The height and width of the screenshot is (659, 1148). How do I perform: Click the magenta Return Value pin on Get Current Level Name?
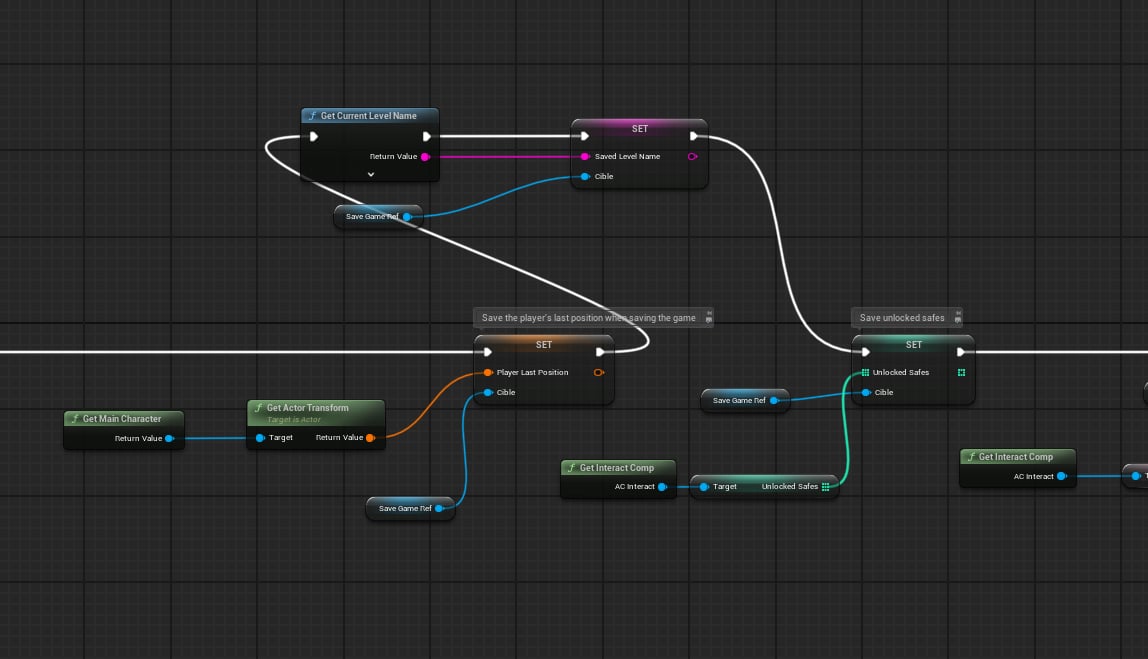425,157
